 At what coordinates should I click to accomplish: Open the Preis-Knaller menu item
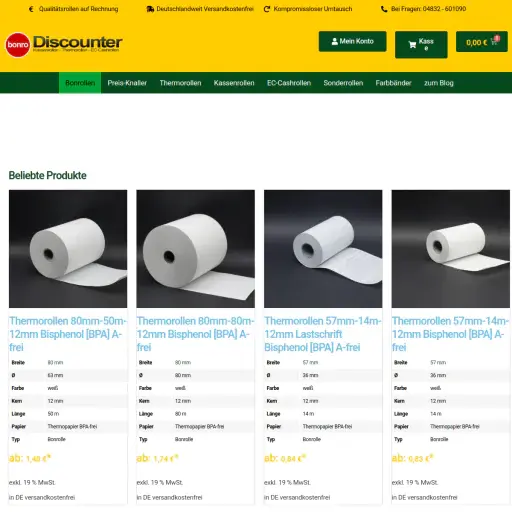(127, 83)
